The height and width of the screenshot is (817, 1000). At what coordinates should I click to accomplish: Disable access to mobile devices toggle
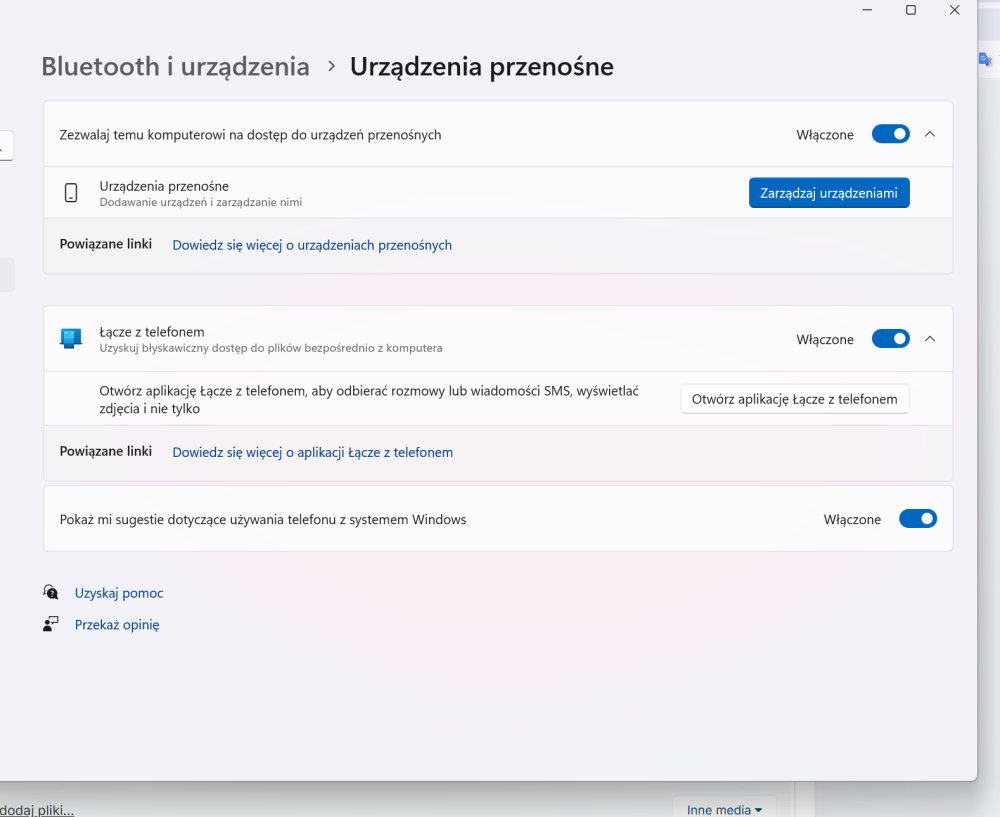pyautogui.click(x=890, y=134)
